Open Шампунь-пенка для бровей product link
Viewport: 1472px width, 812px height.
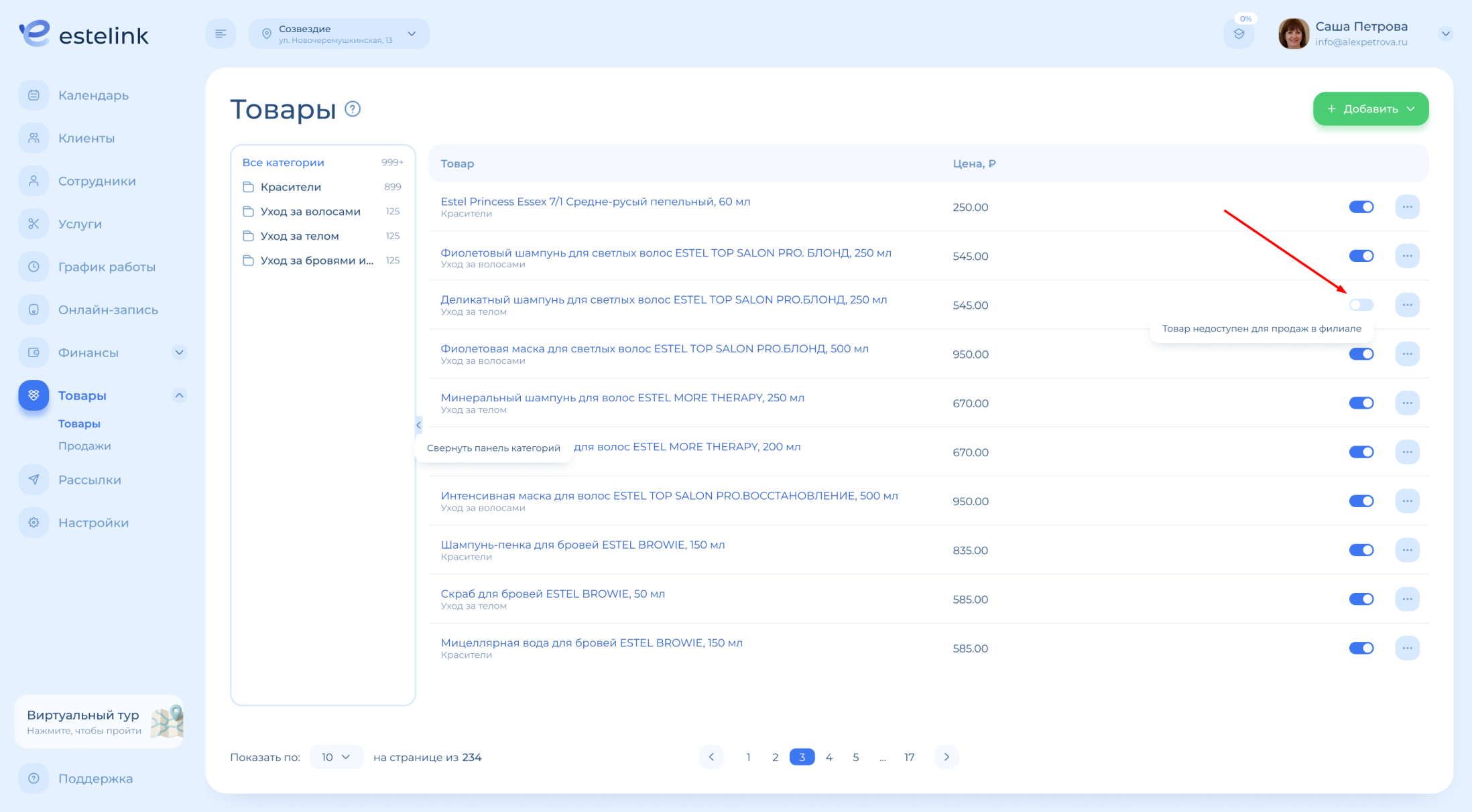coord(582,545)
